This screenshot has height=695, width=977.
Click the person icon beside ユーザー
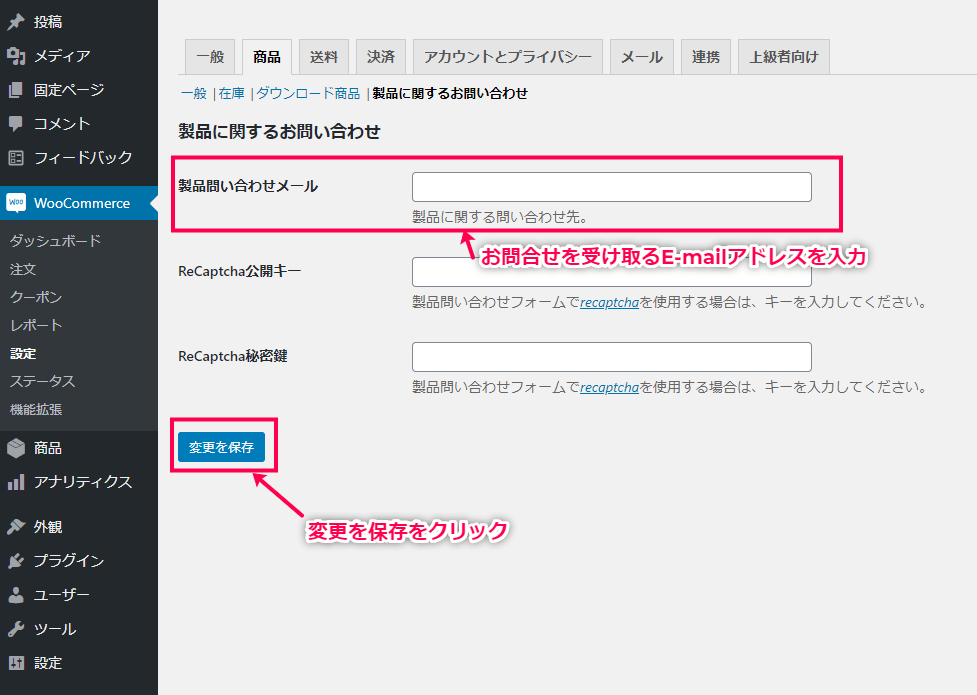(16, 595)
